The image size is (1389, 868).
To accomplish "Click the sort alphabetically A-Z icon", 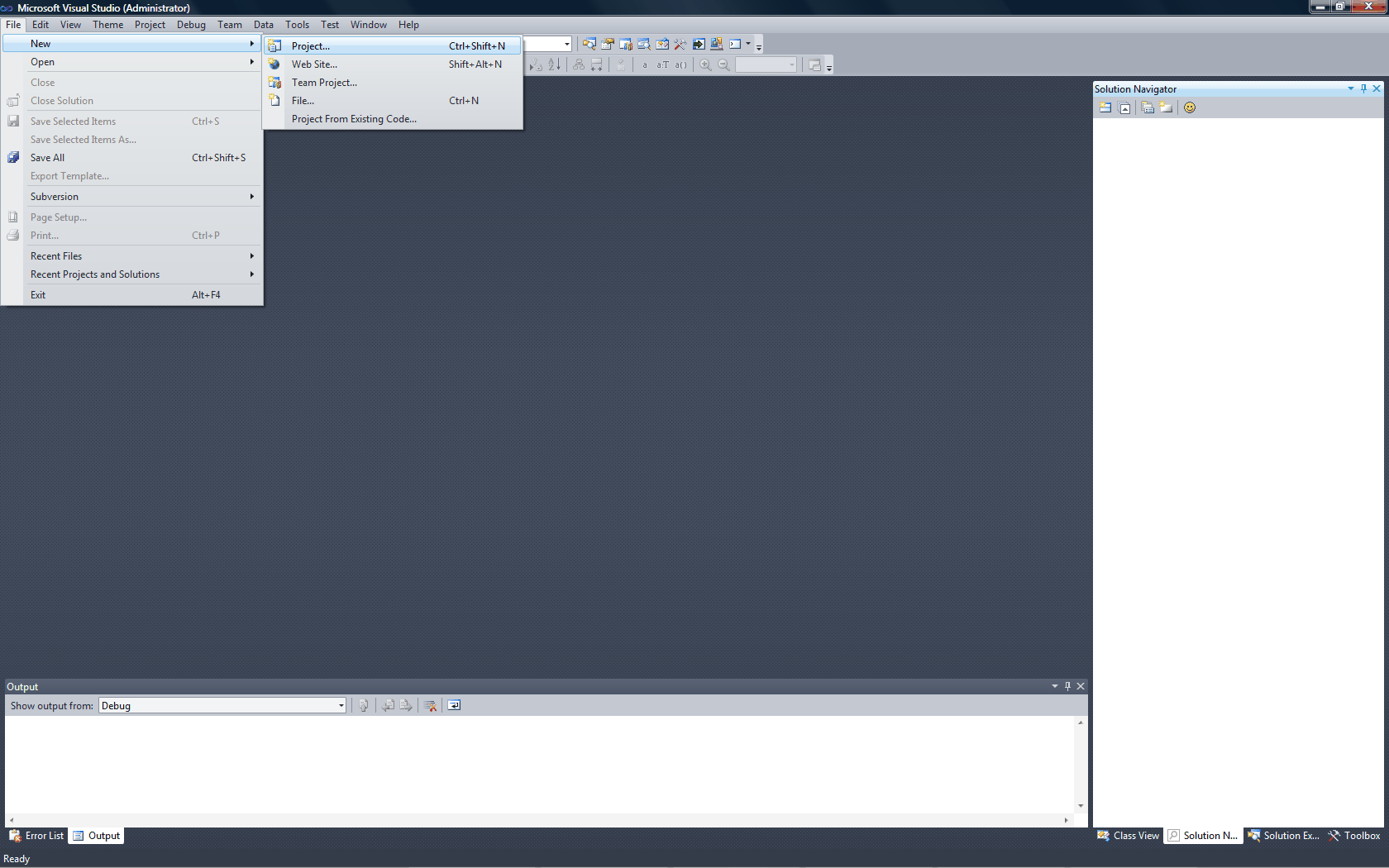I will click(555, 64).
